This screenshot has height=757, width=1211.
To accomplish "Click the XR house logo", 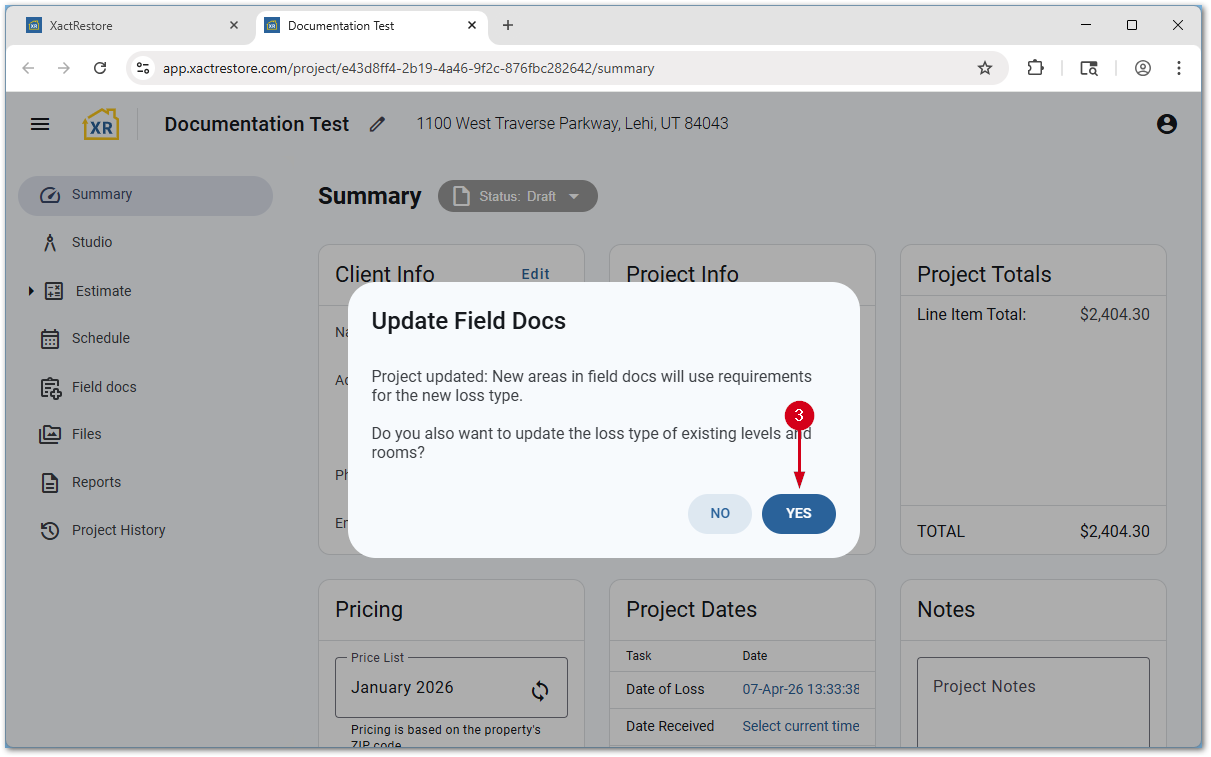I will pyautogui.click(x=101, y=124).
